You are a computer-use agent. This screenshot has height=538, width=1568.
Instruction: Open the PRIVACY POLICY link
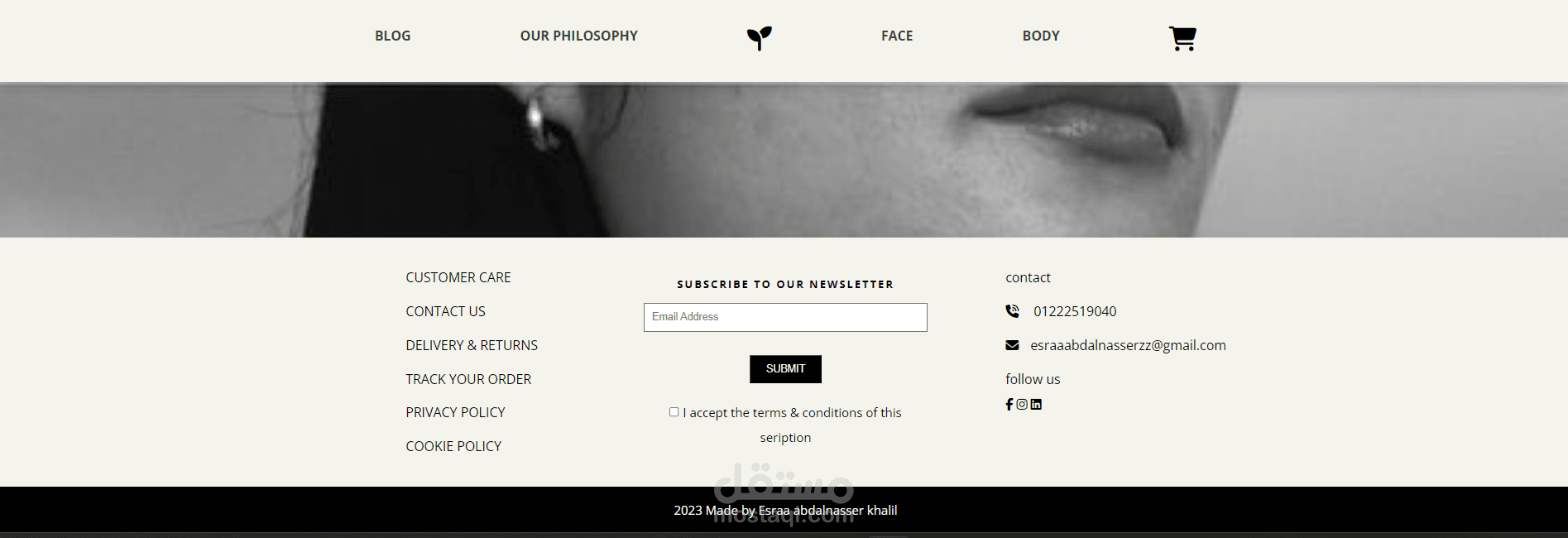click(x=455, y=412)
